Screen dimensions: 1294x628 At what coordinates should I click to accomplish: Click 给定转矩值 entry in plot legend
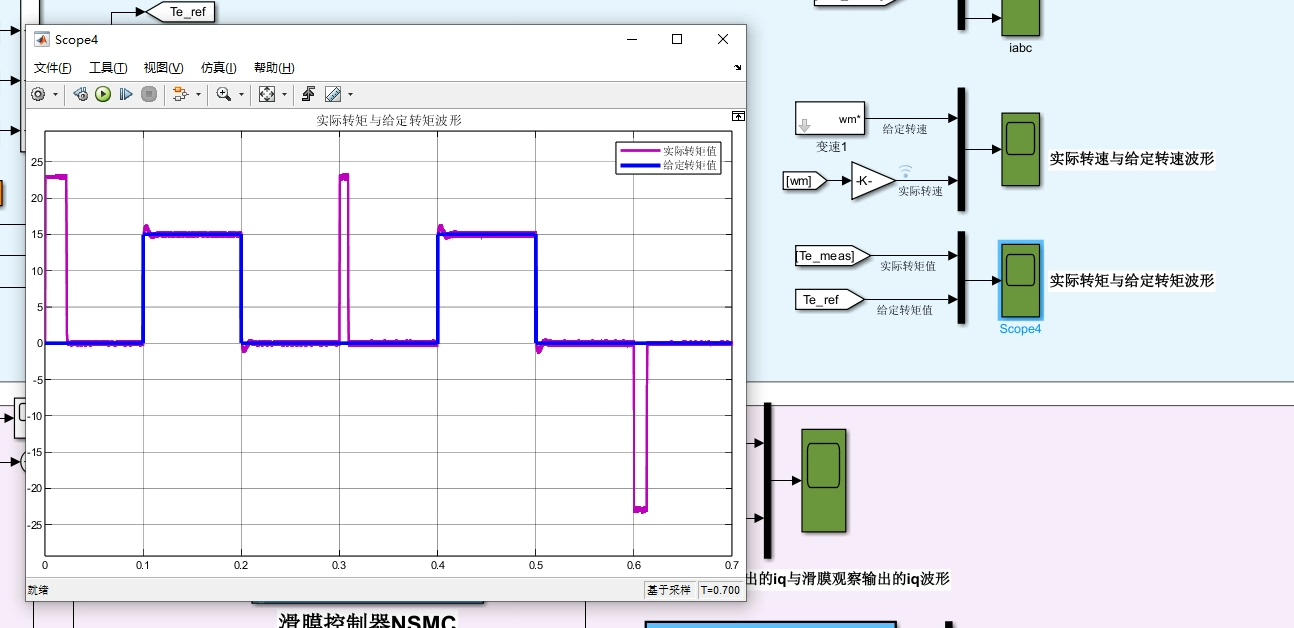[667, 165]
